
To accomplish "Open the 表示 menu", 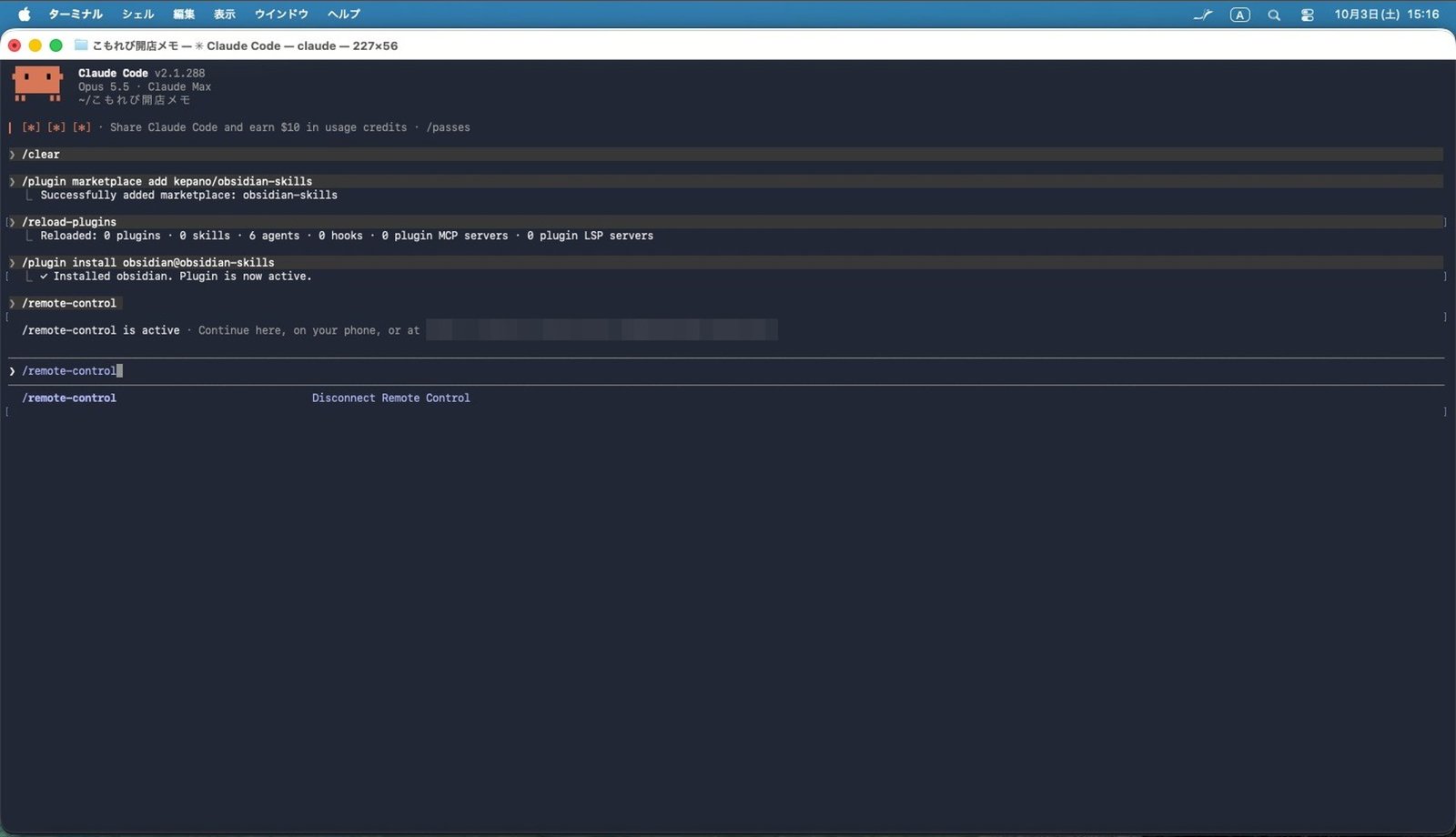I will [x=225, y=14].
